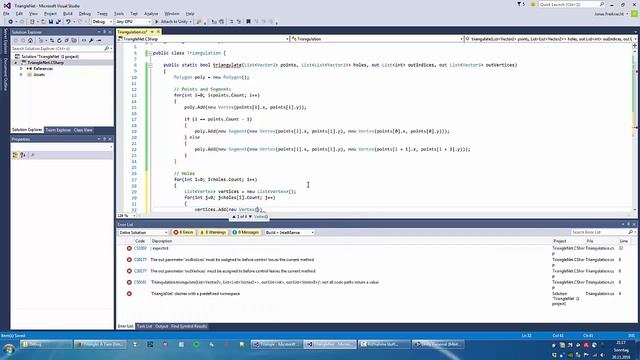Image resolution: width=640 pixels, height=360 pixels.
Task: Click the comment selection toolbar icon
Action: [x=231, y=22]
